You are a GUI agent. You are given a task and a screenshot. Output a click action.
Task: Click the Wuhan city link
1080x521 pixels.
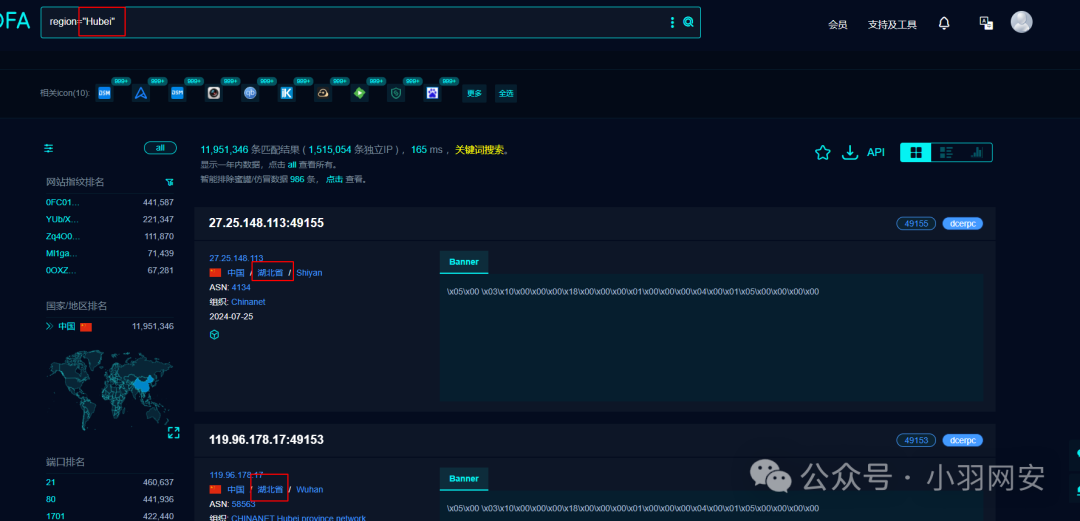310,489
